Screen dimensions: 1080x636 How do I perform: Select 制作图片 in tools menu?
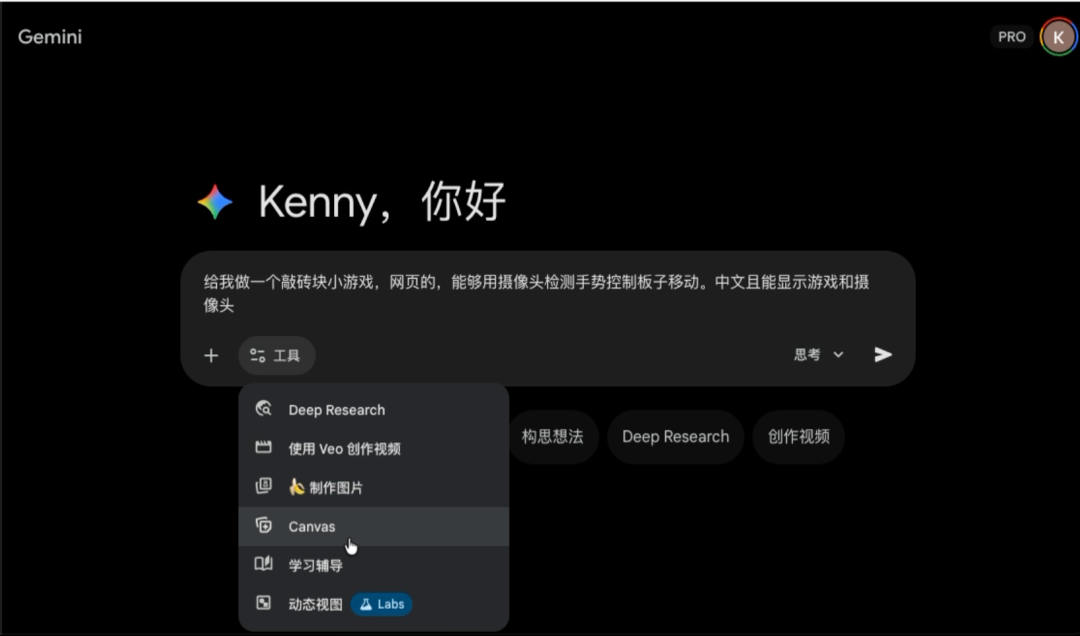pos(373,487)
